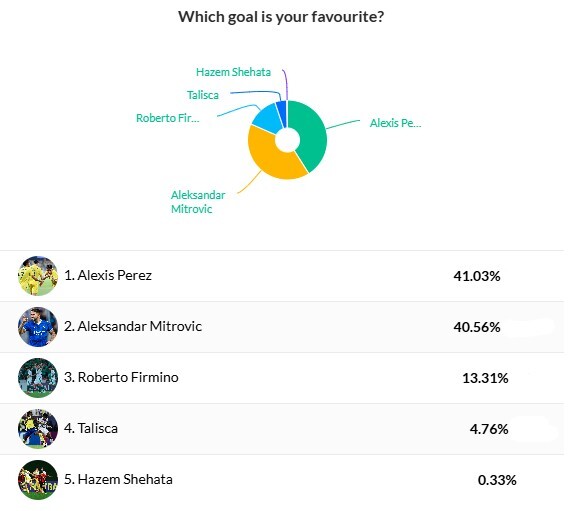Select the dark blue Talisca donut slice
Screen dimensions: 572x511
281,111
